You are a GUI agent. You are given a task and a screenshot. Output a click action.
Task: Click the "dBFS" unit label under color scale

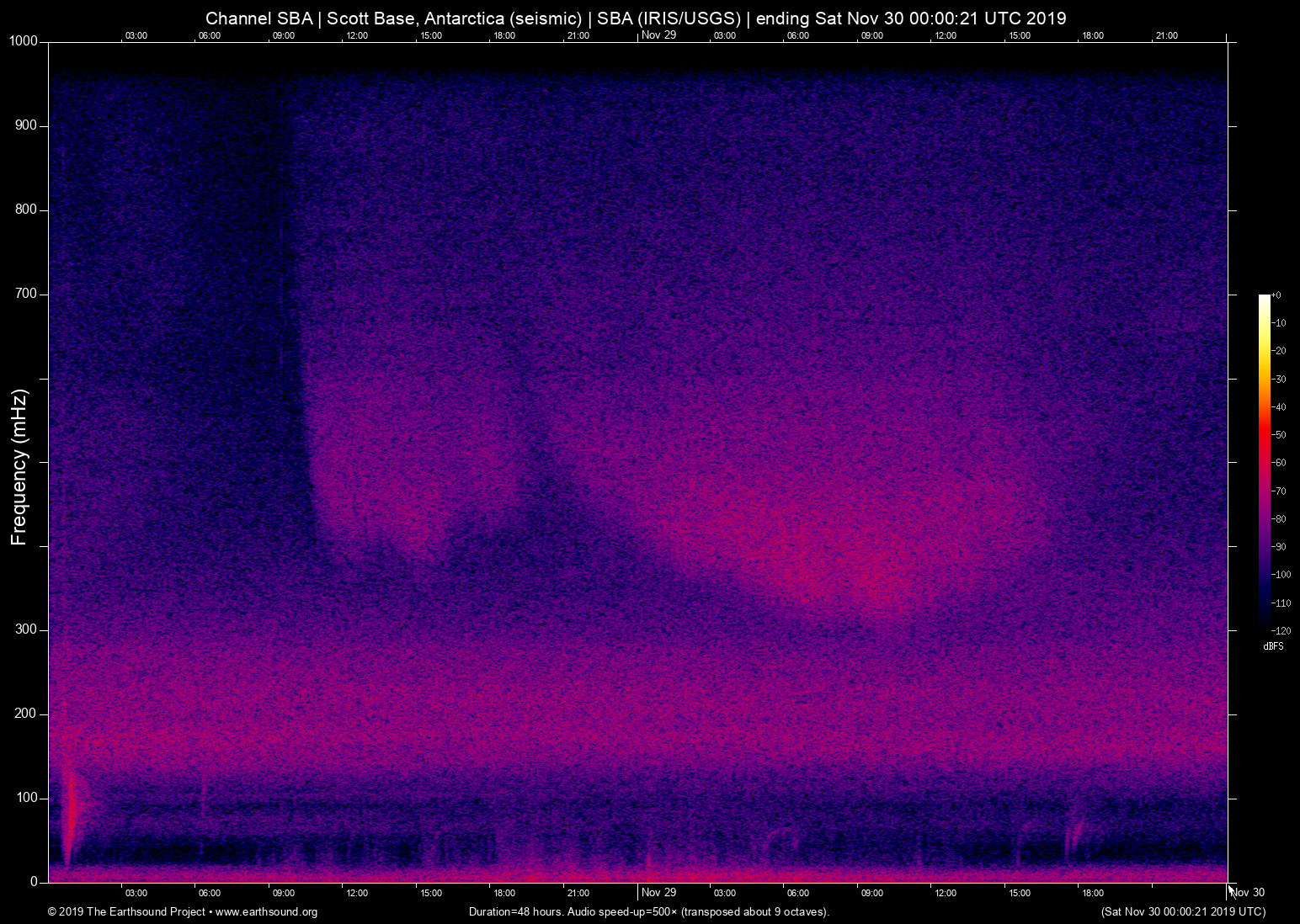(1273, 646)
